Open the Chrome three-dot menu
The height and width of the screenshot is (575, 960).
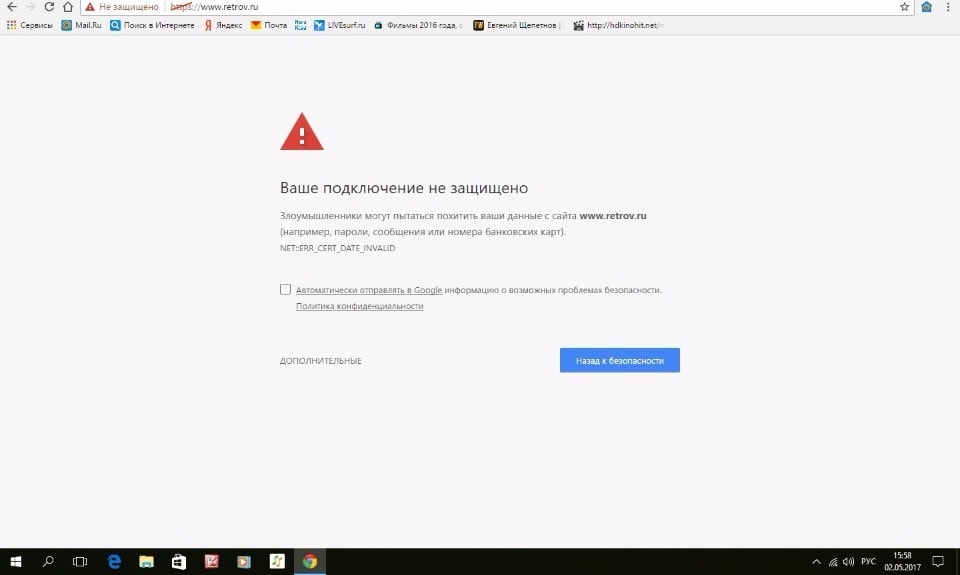[x=948, y=7]
